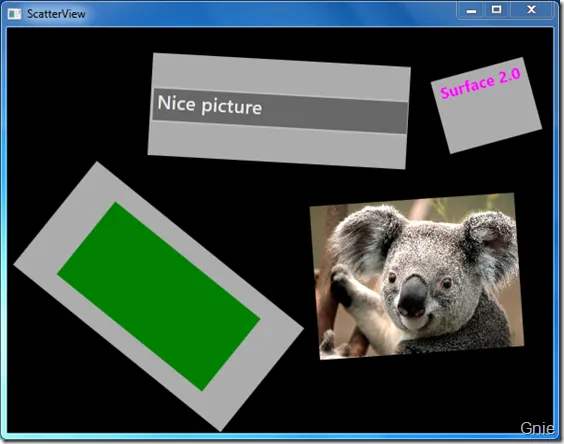The image size is (564, 444).
Task: Click the green rectangle
Action: [159, 296]
